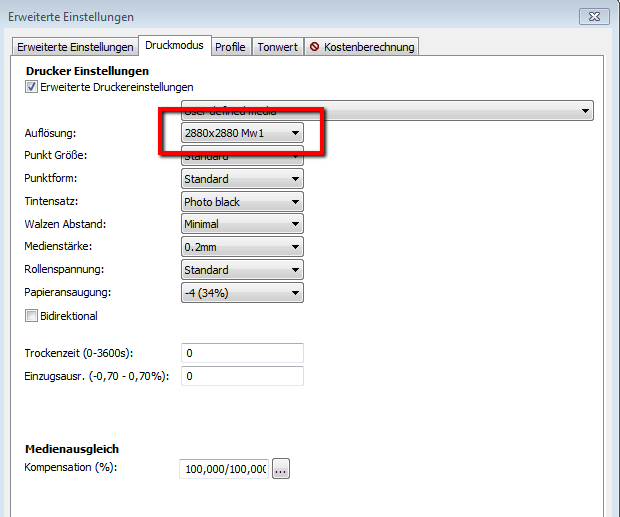
Task: Click the Kompensation percentage field
Action: tap(224, 469)
